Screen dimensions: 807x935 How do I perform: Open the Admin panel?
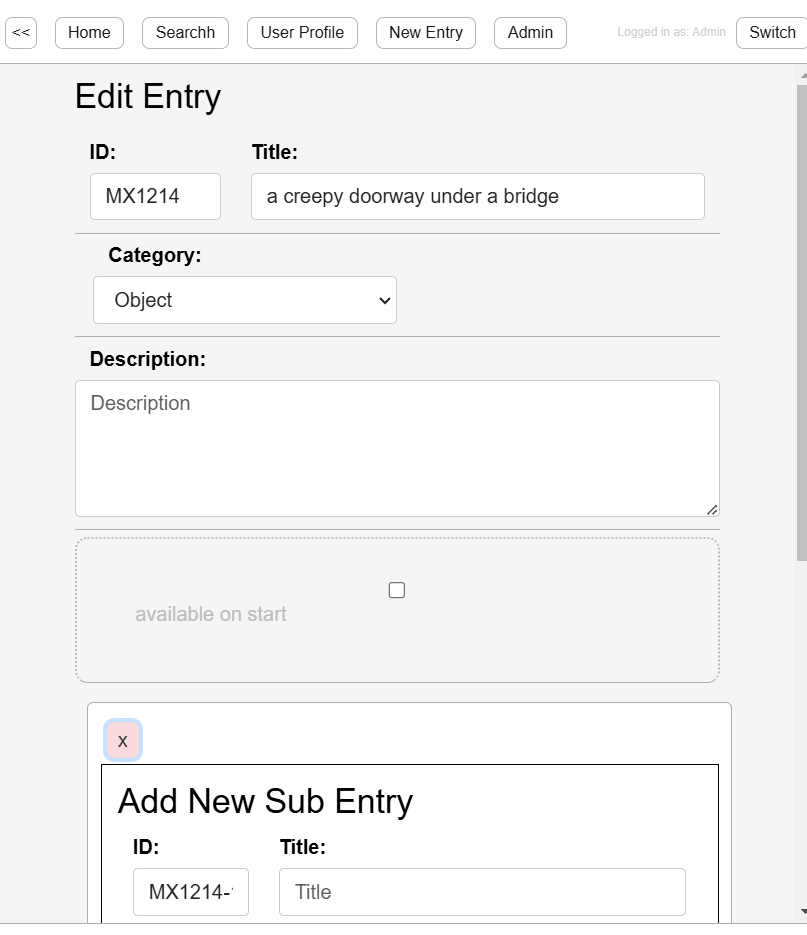(530, 32)
